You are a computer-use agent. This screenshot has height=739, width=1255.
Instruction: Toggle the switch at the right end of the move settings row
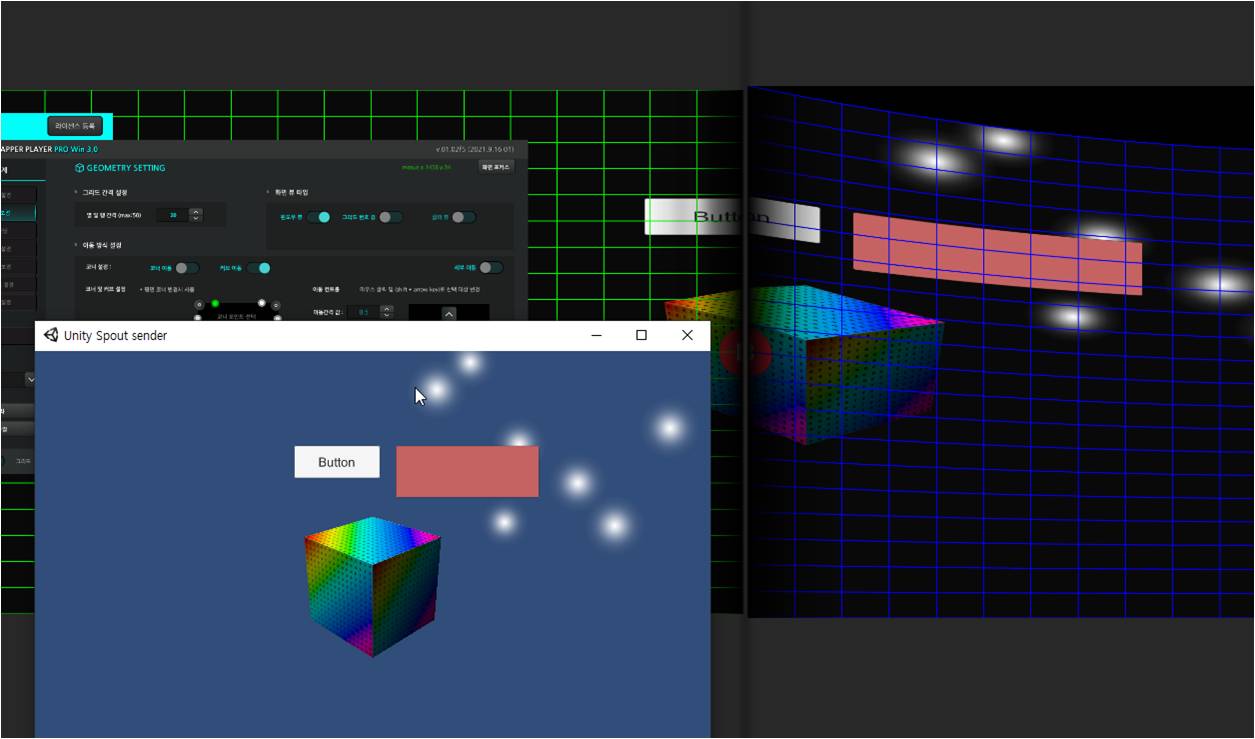pos(491,267)
